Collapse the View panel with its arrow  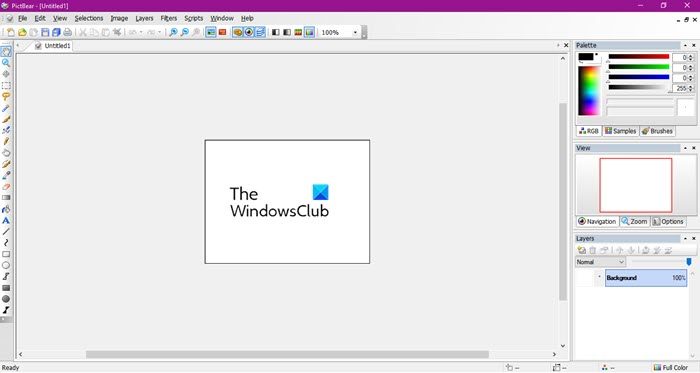(685, 148)
